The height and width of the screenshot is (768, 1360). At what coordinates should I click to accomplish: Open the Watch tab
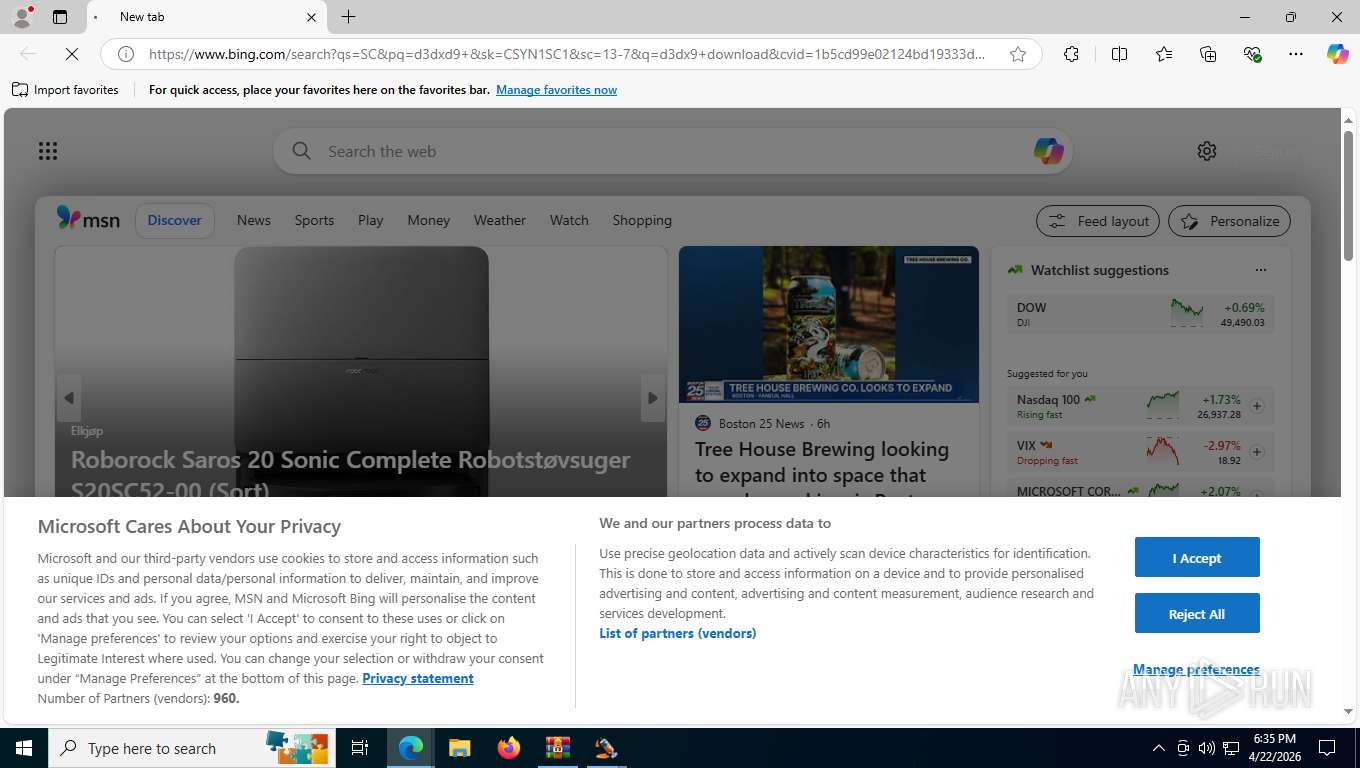pyautogui.click(x=569, y=220)
